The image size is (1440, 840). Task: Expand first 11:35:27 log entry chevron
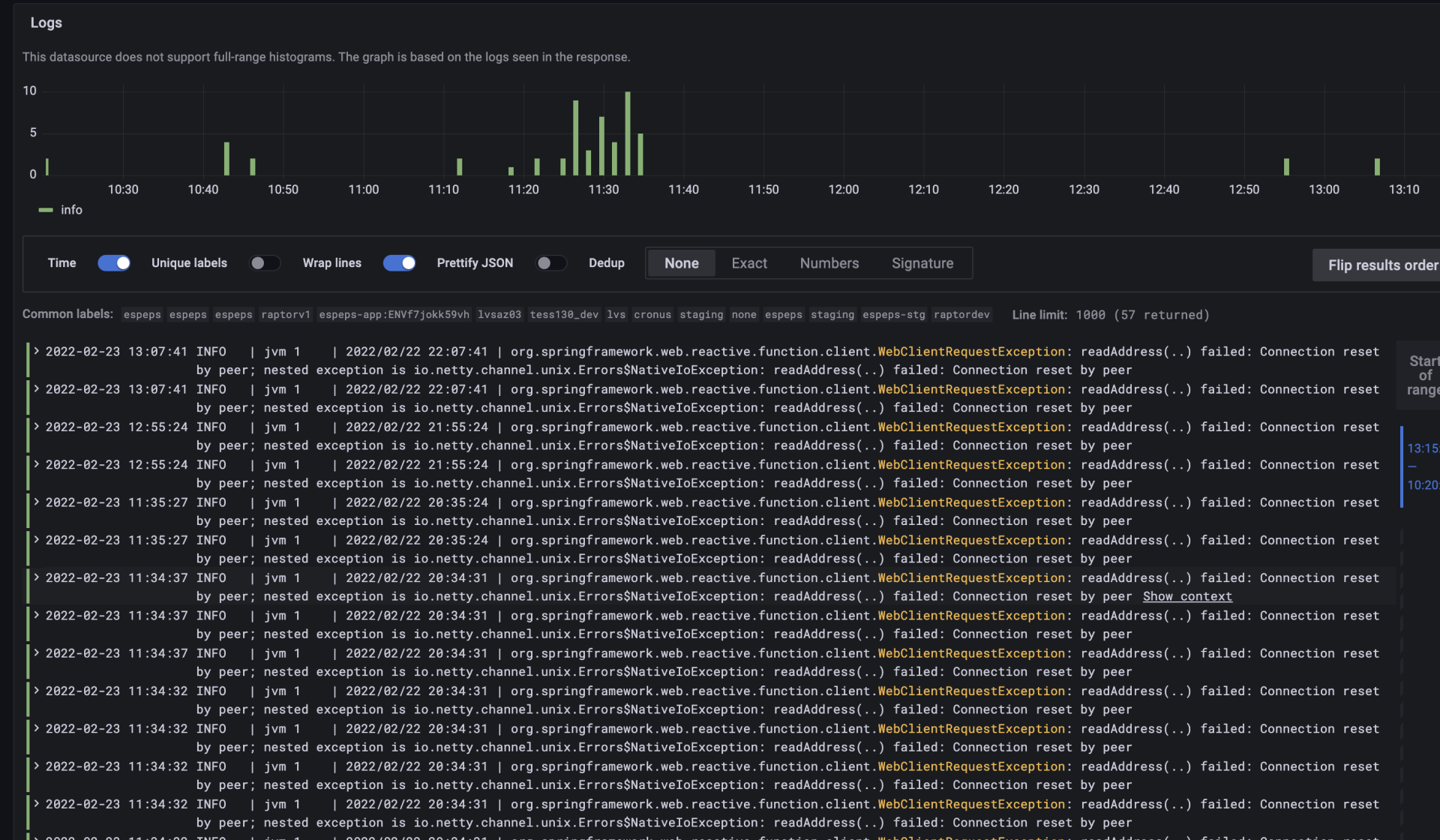tap(36, 502)
